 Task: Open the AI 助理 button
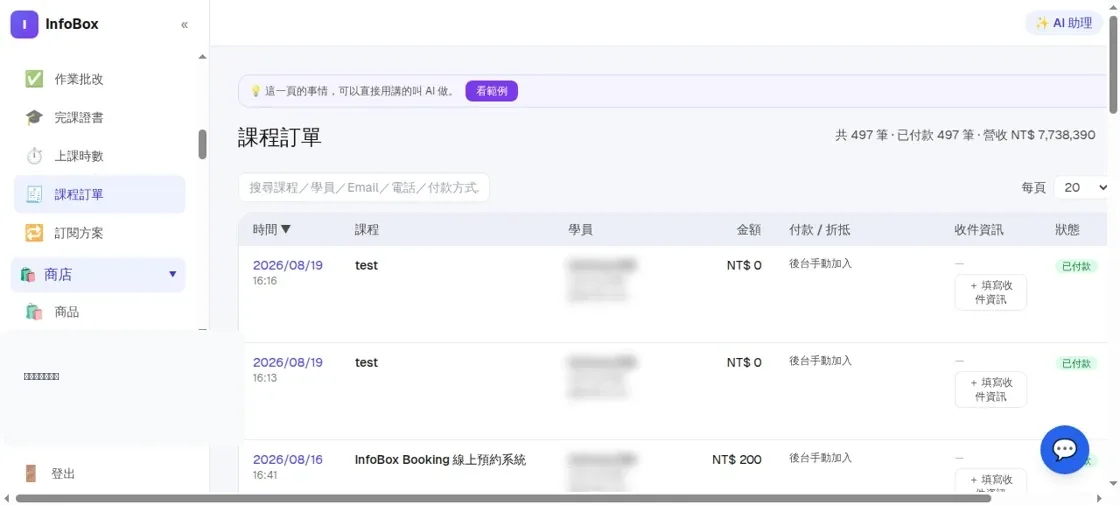[1064, 23]
